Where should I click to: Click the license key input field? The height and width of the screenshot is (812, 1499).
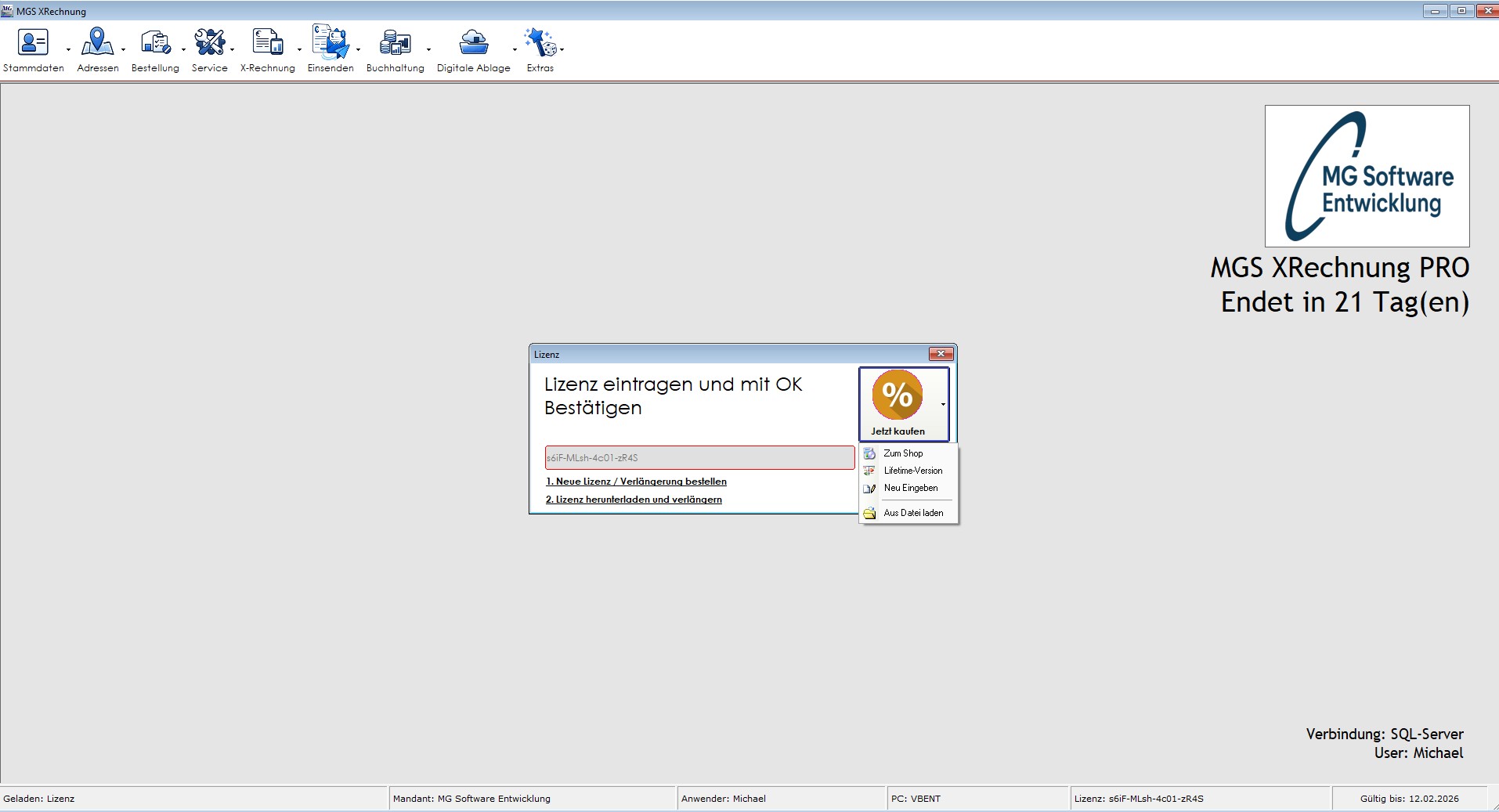[699, 458]
